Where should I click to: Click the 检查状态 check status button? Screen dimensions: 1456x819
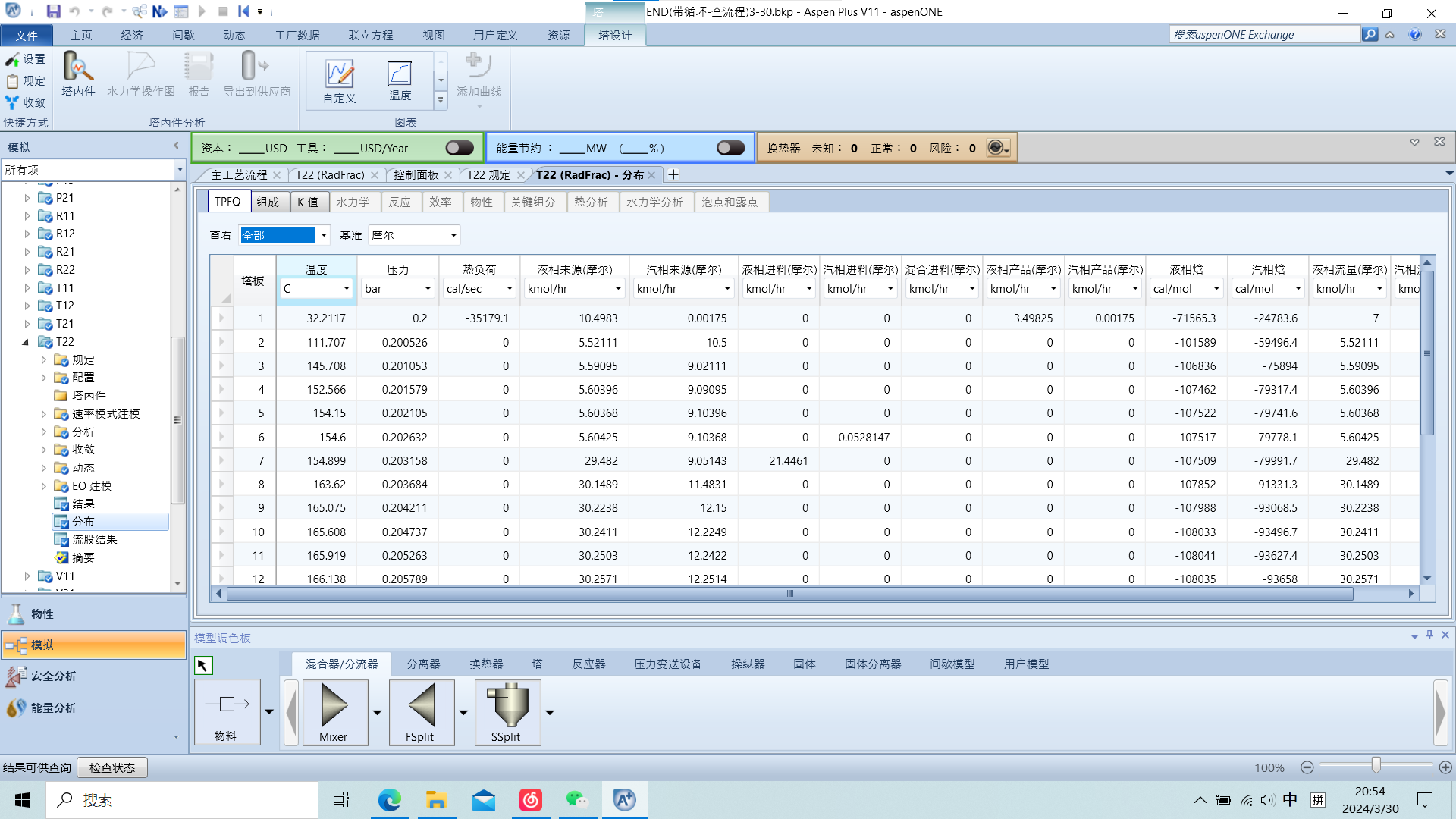tap(112, 767)
